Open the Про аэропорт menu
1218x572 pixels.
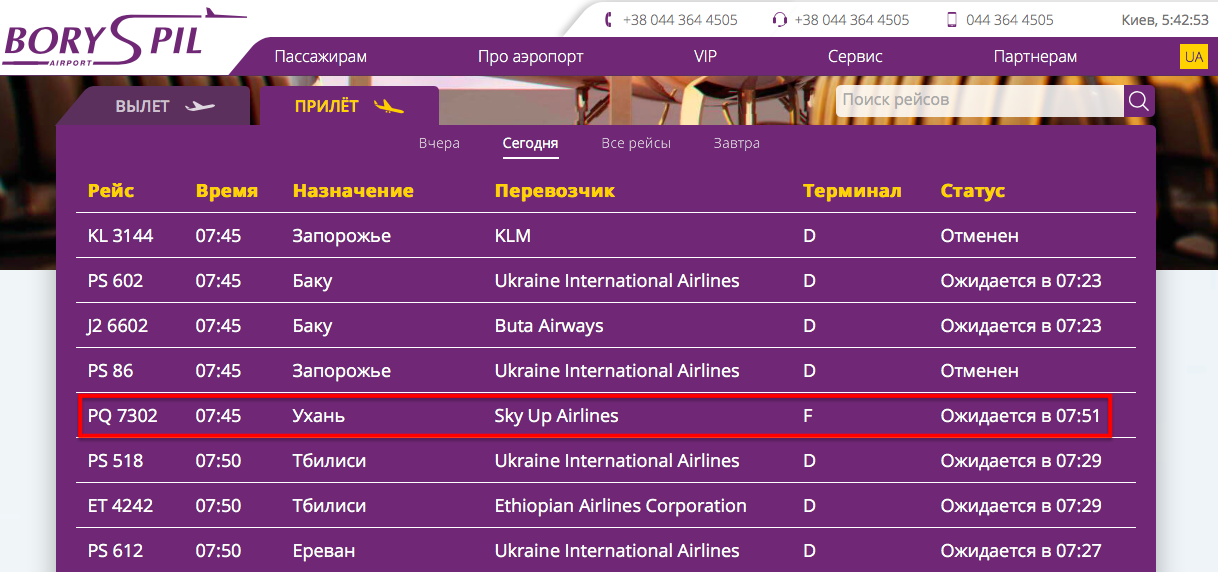point(530,57)
